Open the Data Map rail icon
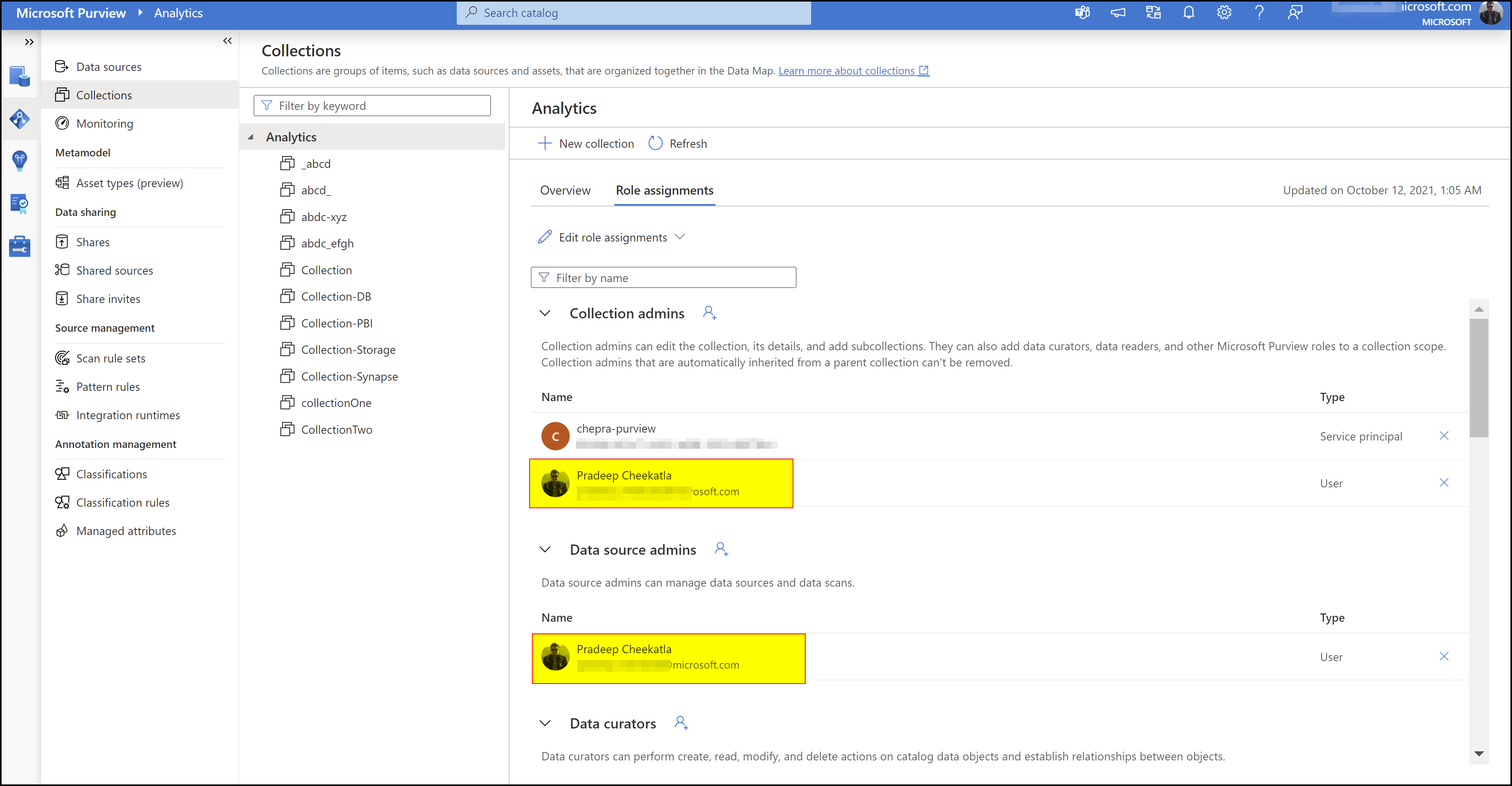 [20, 119]
